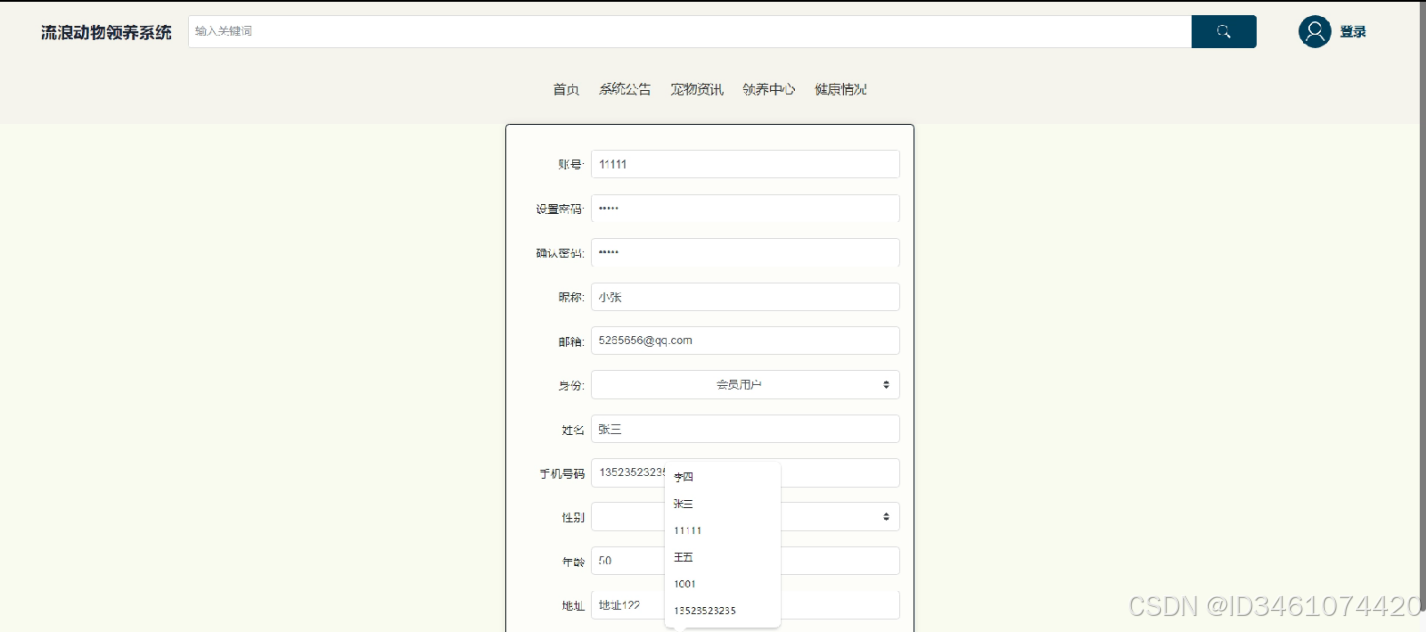The image size is (1426, 632).
Task: Click the 邮箱 field with 5255656@qq.com
Action: tap(745, 340)
